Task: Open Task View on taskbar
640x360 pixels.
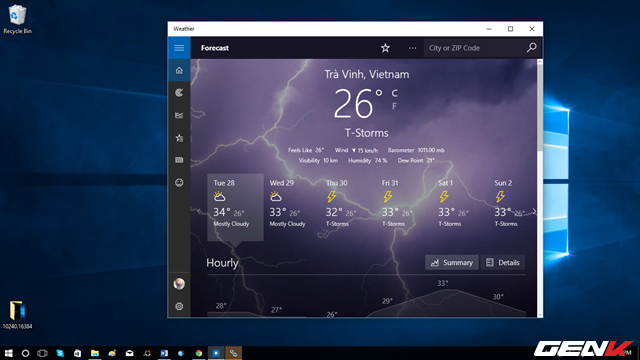Action: tap(42, 353)
